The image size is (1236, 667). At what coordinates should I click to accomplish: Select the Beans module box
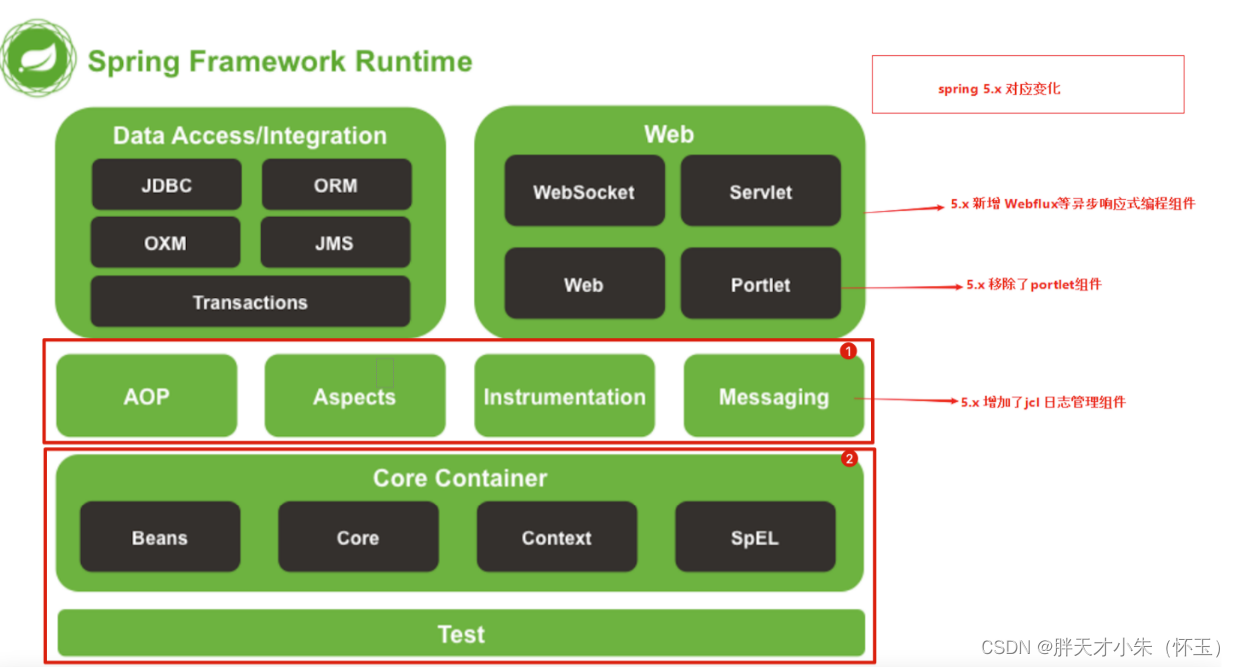[x=160, y=537]
